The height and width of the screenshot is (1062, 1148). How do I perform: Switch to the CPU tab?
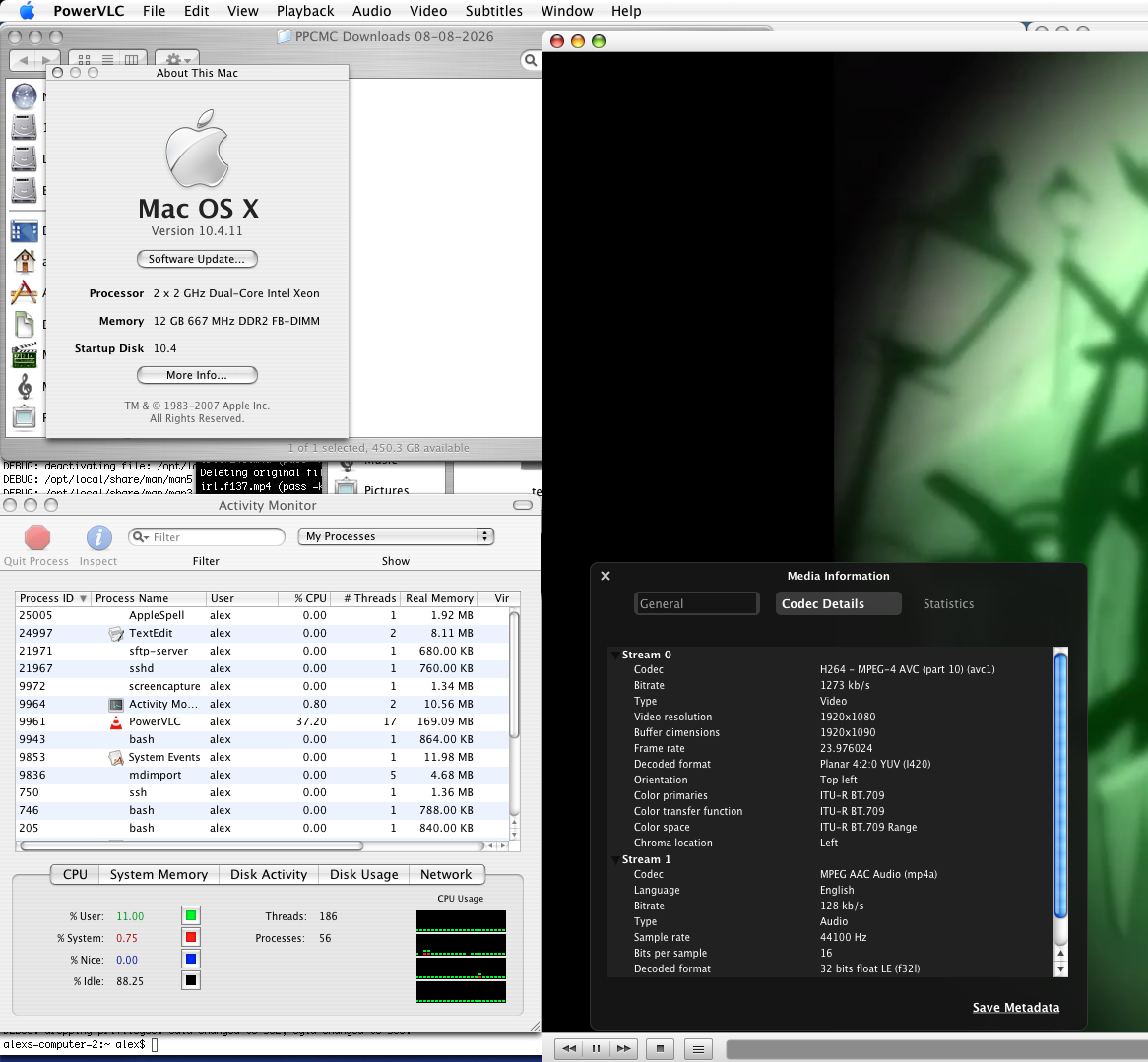pos(75,875)
